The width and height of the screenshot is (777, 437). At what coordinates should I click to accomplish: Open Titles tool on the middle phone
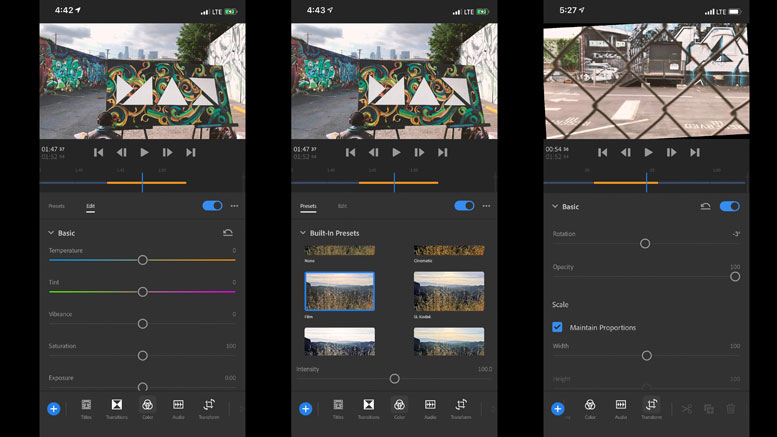[338, 409]
